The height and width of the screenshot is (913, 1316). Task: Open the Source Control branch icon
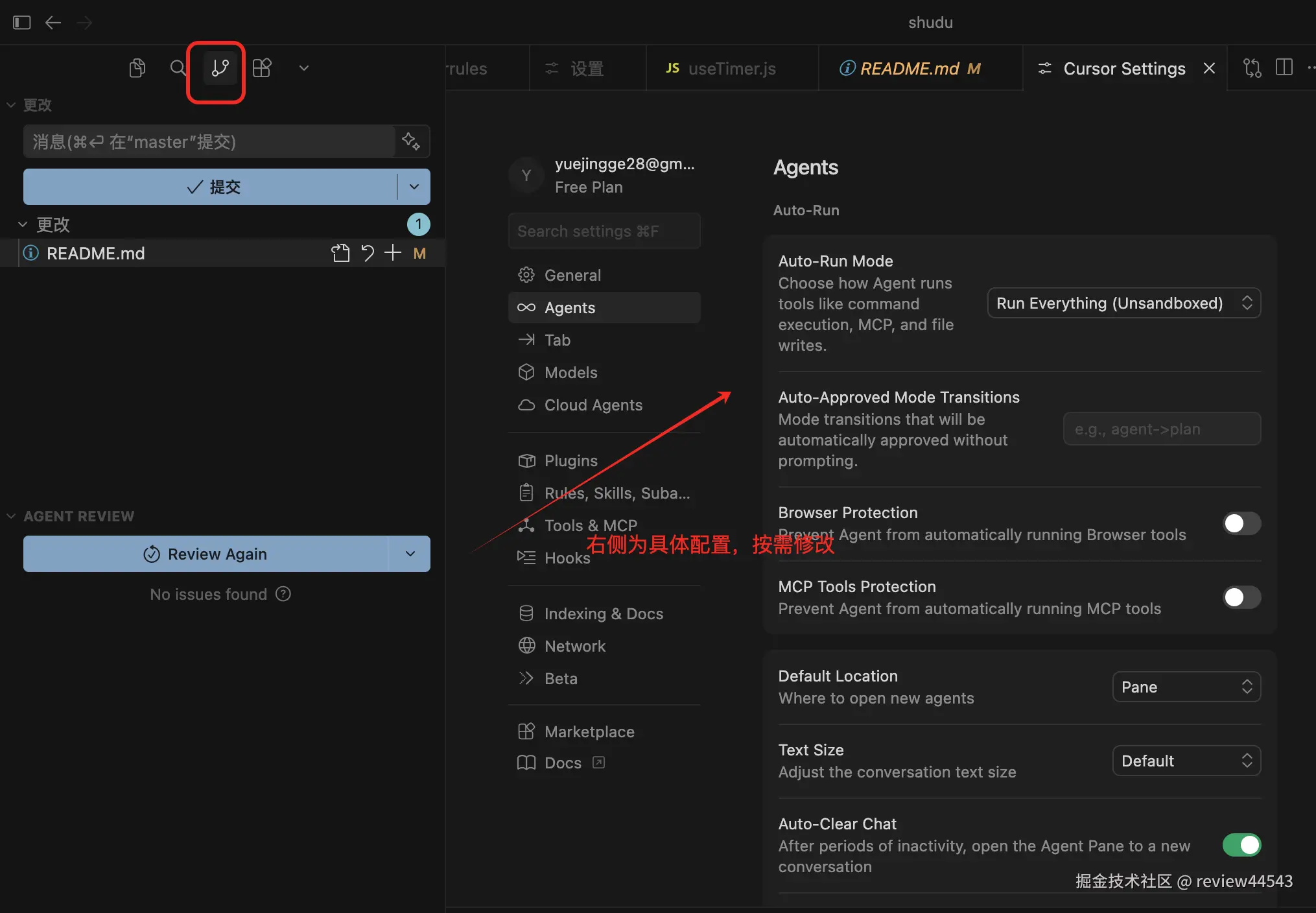point(220,68)
